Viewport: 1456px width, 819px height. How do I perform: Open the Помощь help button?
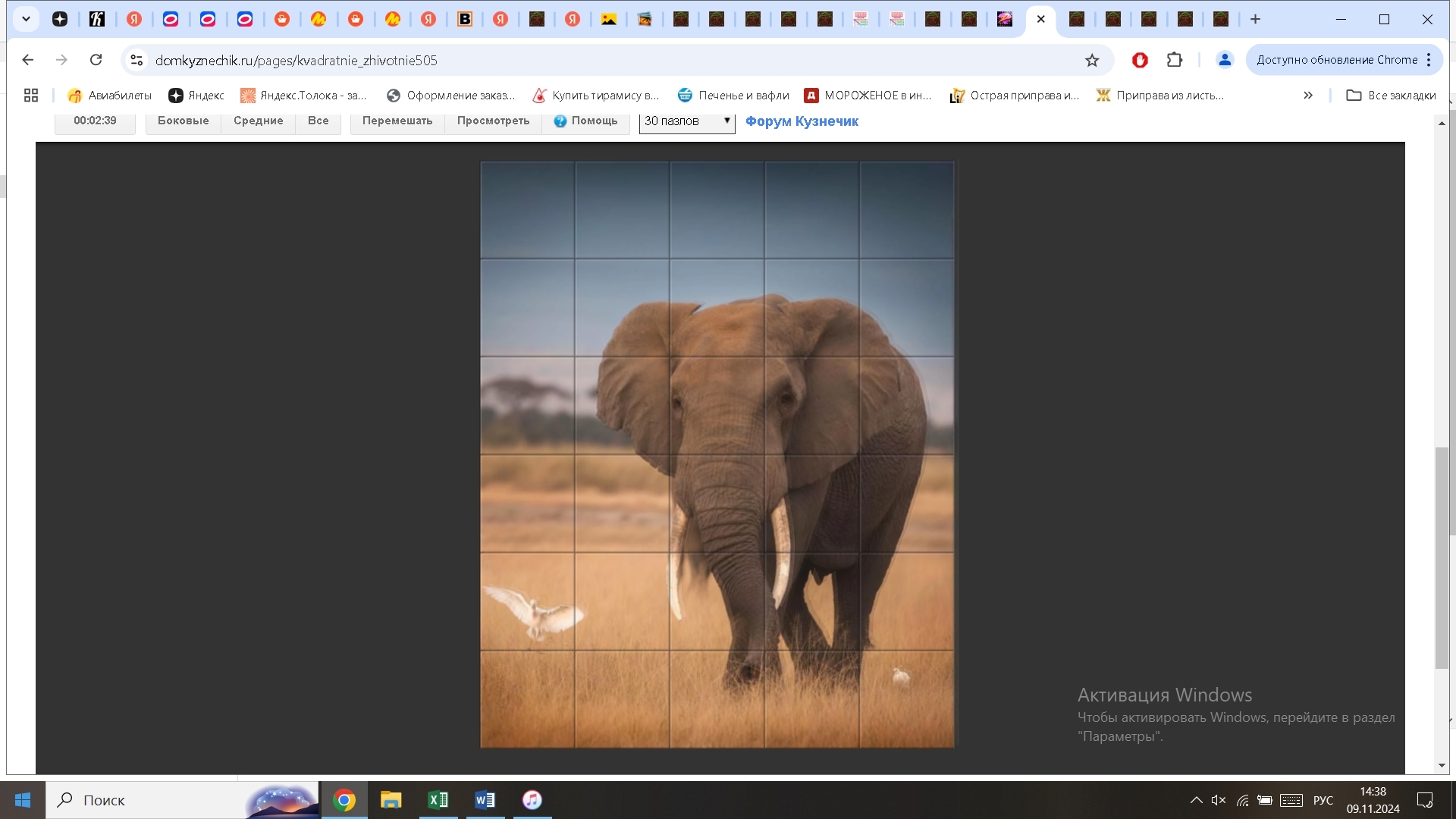[x=585, y=121]
